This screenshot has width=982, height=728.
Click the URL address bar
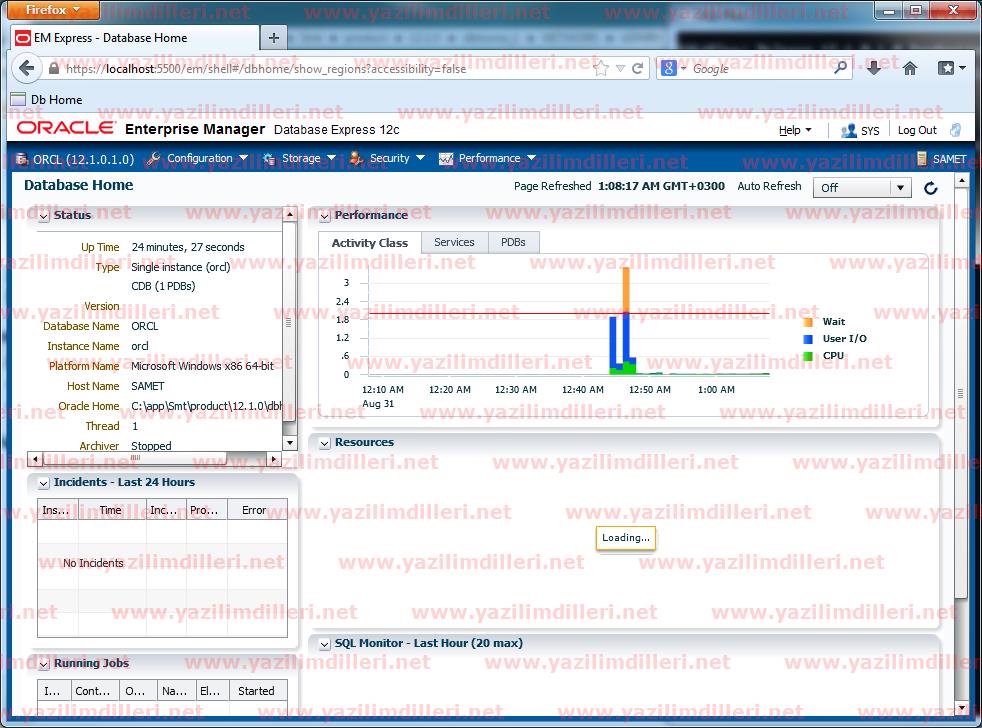(x=320, y=69)
